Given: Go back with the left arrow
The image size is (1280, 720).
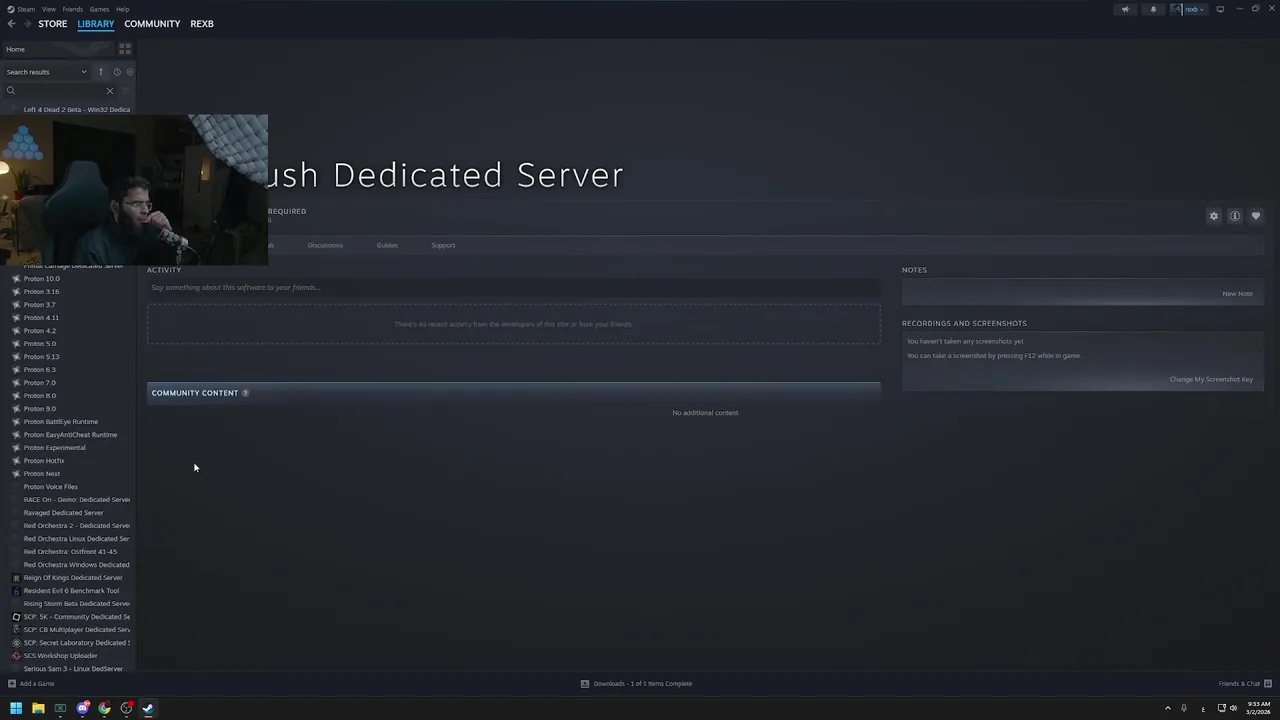Looking at the screenshot, I should coord(11,24).
